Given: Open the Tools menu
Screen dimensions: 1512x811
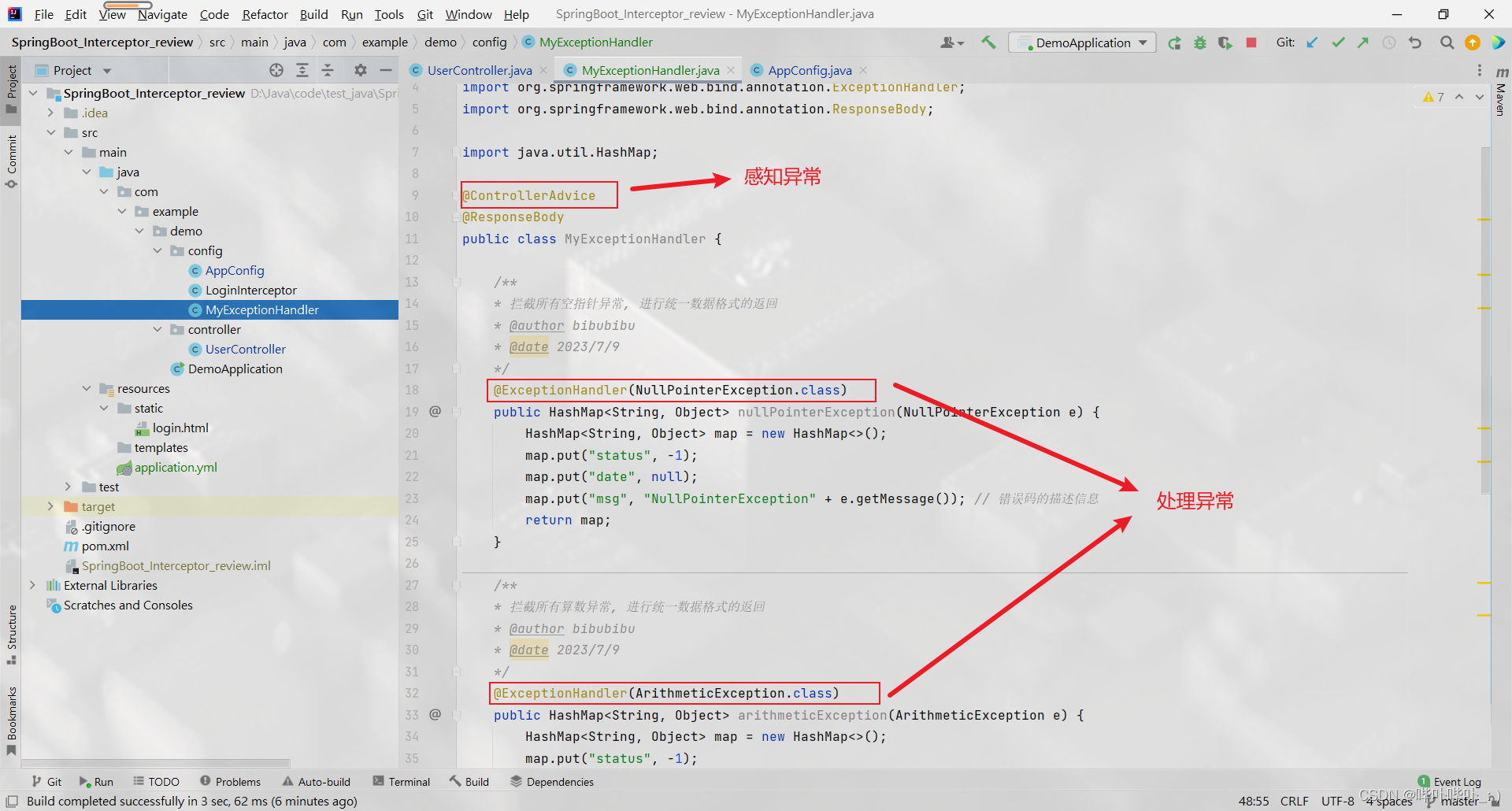Looking at the screenshot, I should pos(388,14).
